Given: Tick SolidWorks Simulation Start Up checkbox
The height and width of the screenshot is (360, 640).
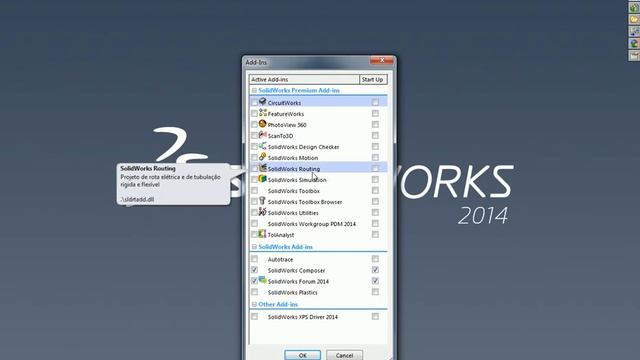Looking at the screenshot, I should pos(375,180).
